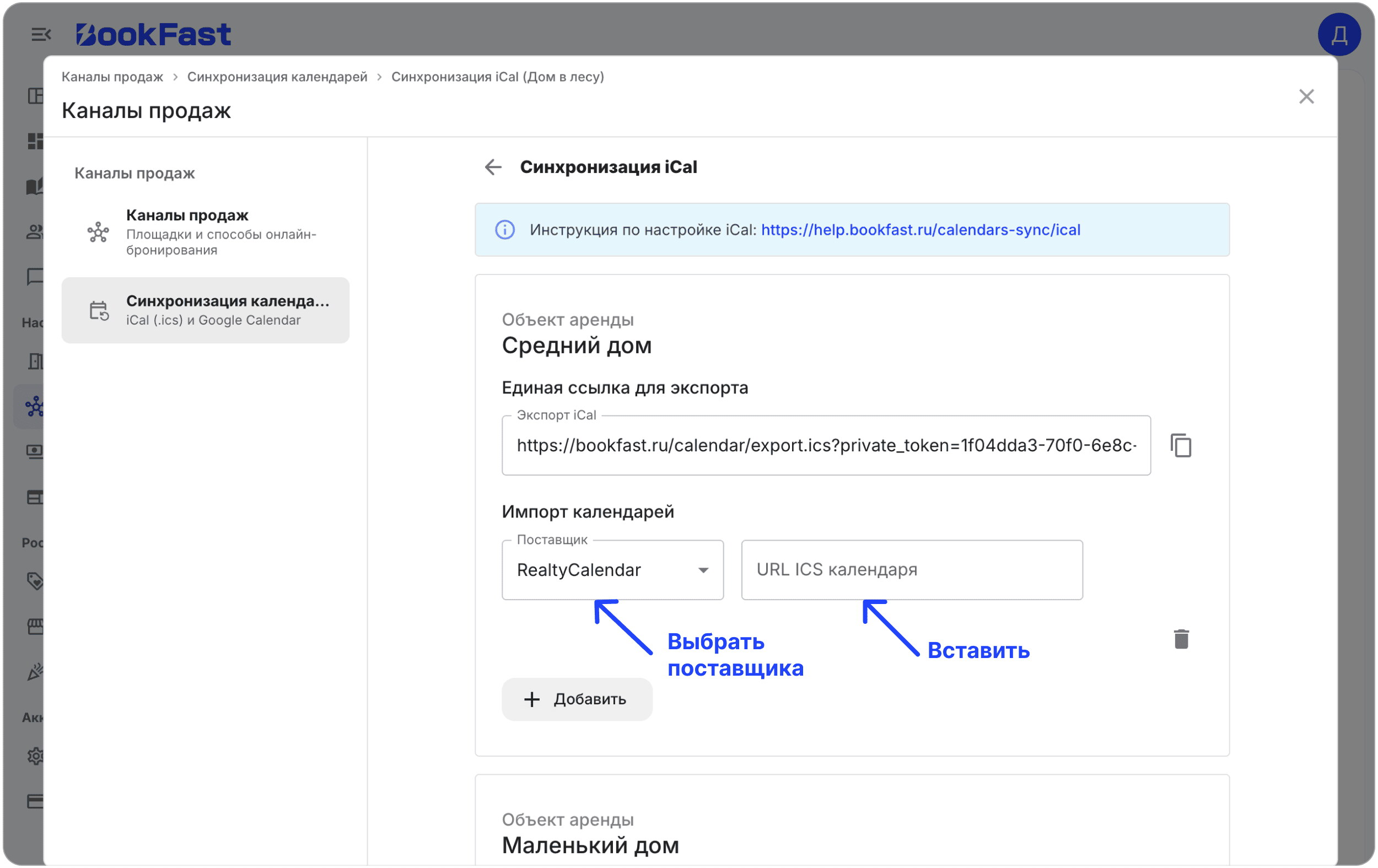The image size is (1378, 868).
Task: Open the Поставщик dropdown showing RealtyCalendar
Action: [612, 570]
